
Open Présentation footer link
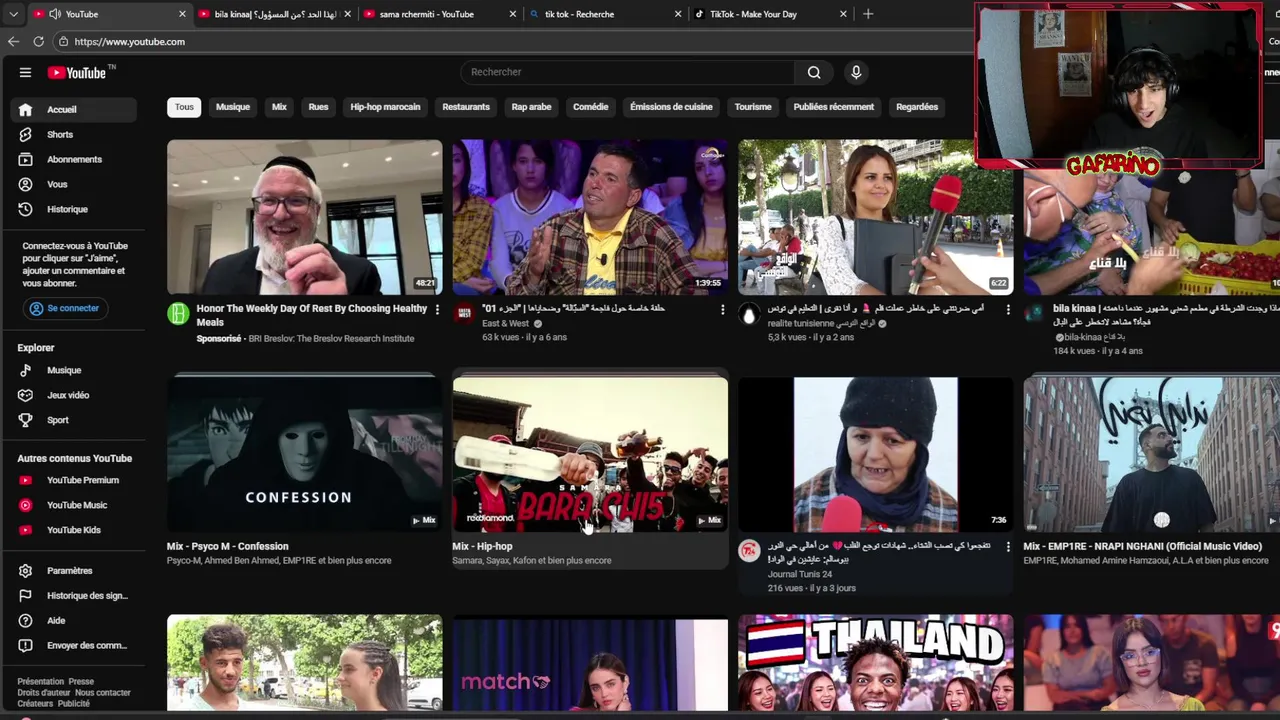[40, 681]
